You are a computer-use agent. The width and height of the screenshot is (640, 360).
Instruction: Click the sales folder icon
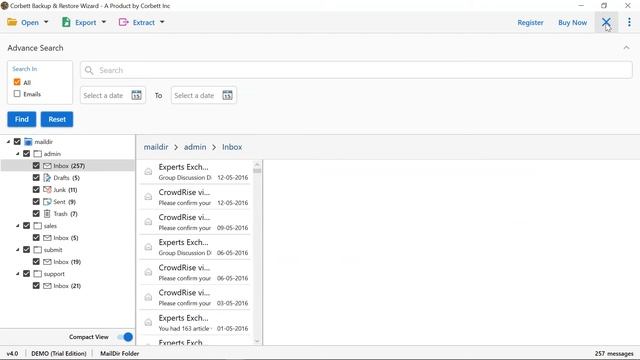click(x=38, y=226)
